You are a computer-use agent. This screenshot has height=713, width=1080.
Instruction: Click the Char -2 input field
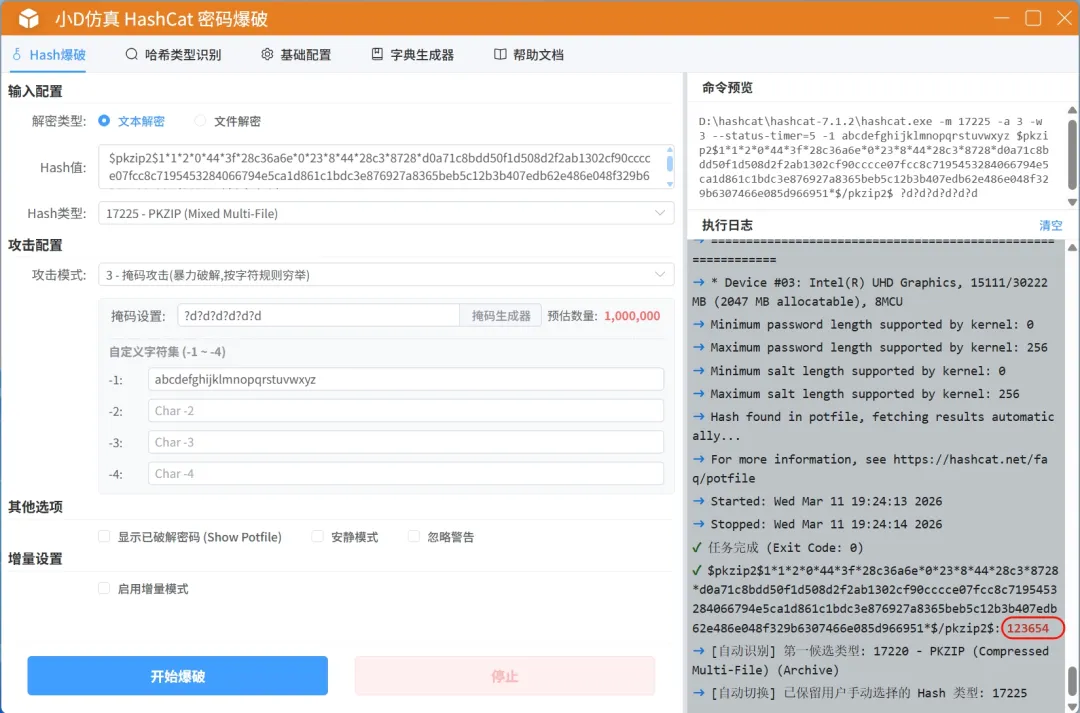point(406,411)
